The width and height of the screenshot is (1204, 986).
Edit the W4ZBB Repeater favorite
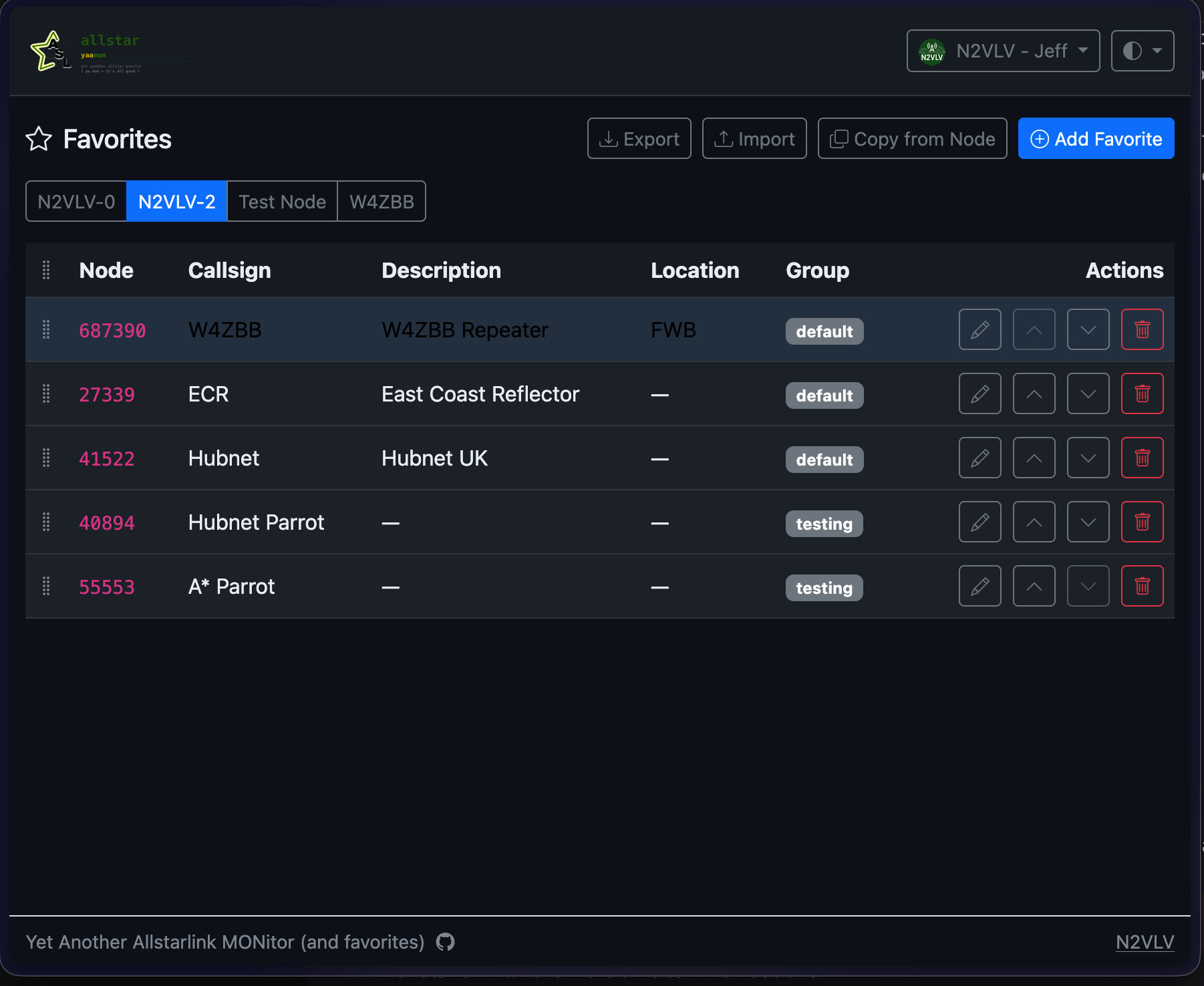click(980, 329)
